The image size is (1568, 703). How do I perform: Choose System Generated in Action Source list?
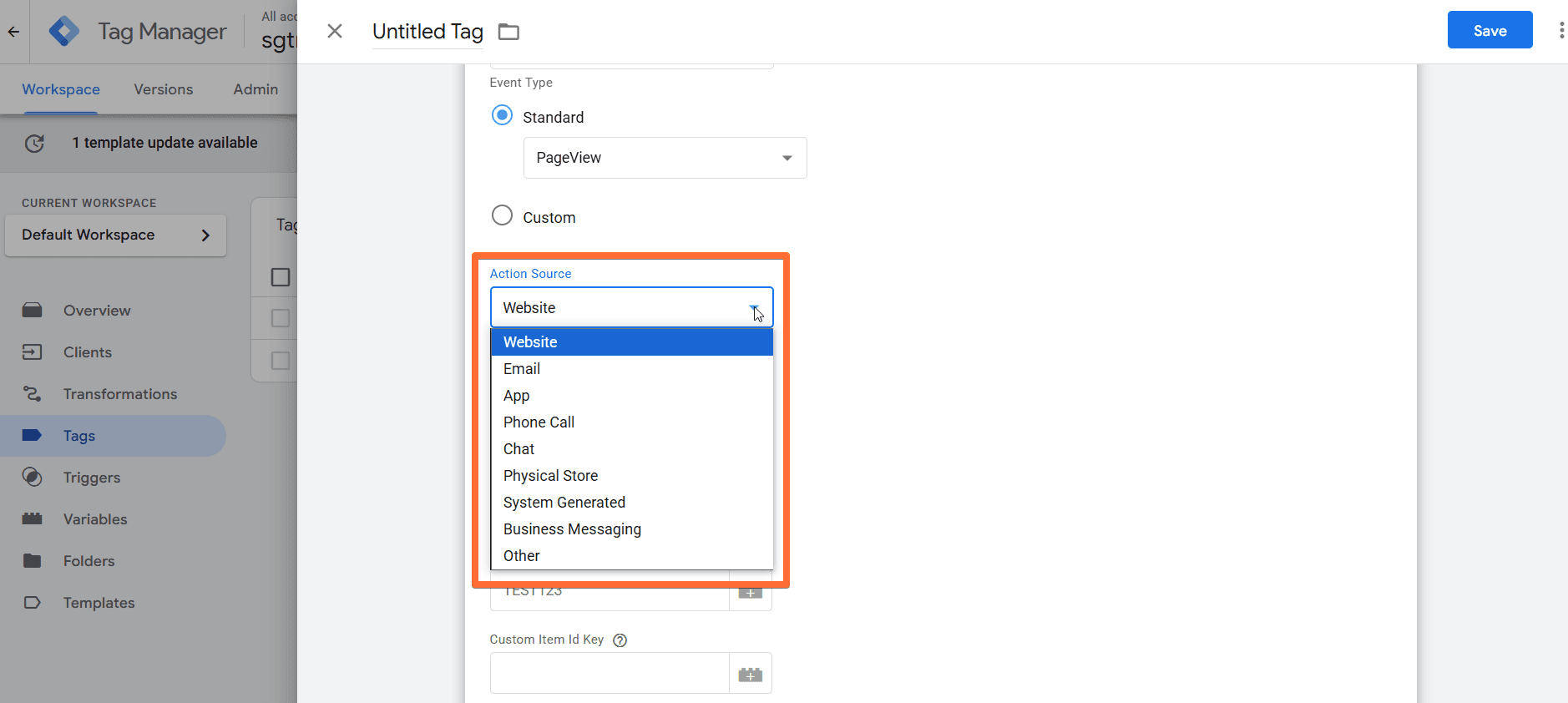coord(631,503)
